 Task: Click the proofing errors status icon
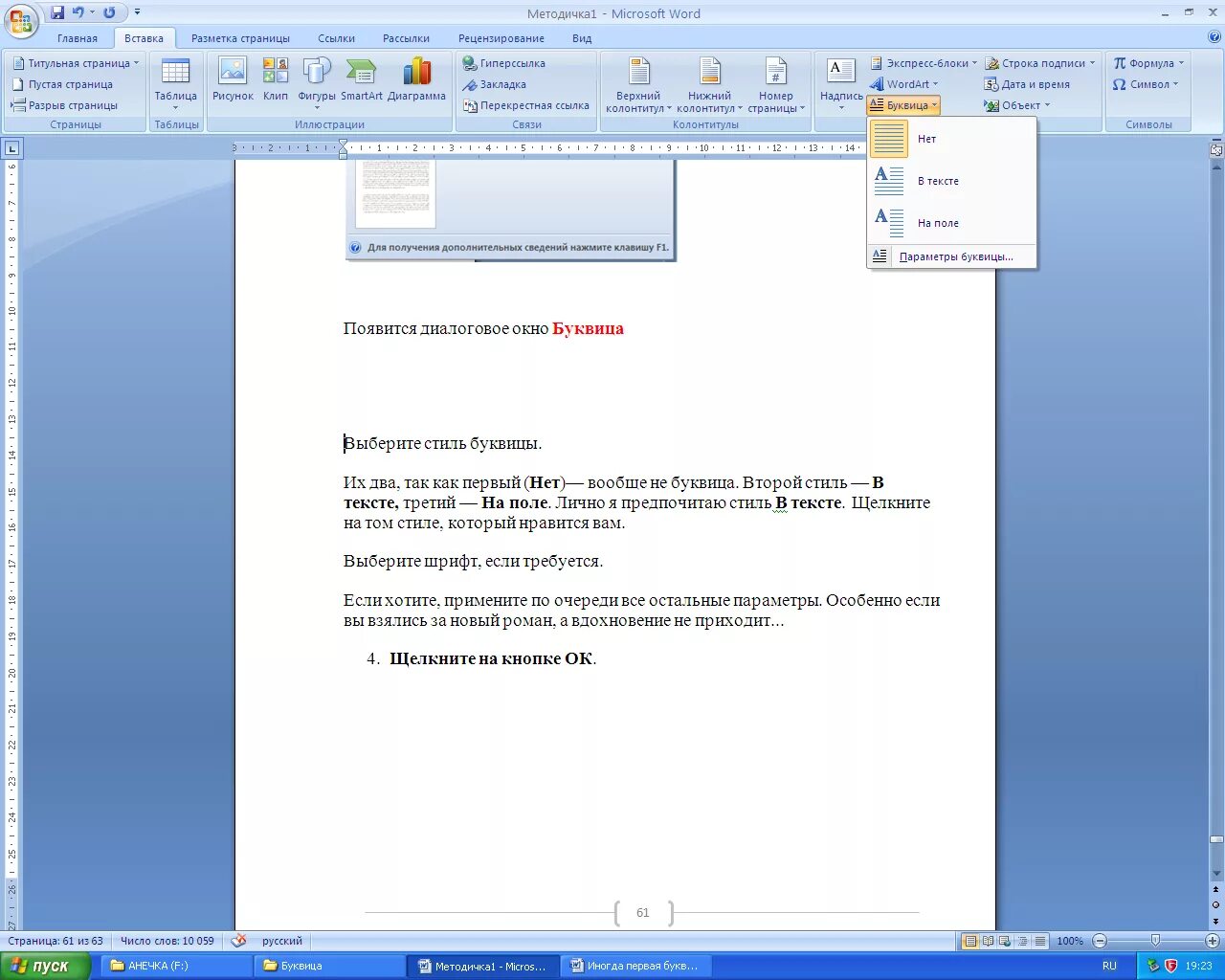(x=239, y=941)
